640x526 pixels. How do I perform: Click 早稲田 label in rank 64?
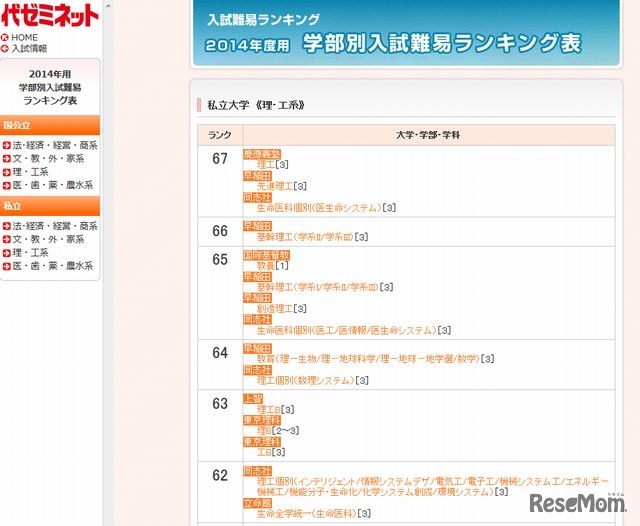click(257, 348)
